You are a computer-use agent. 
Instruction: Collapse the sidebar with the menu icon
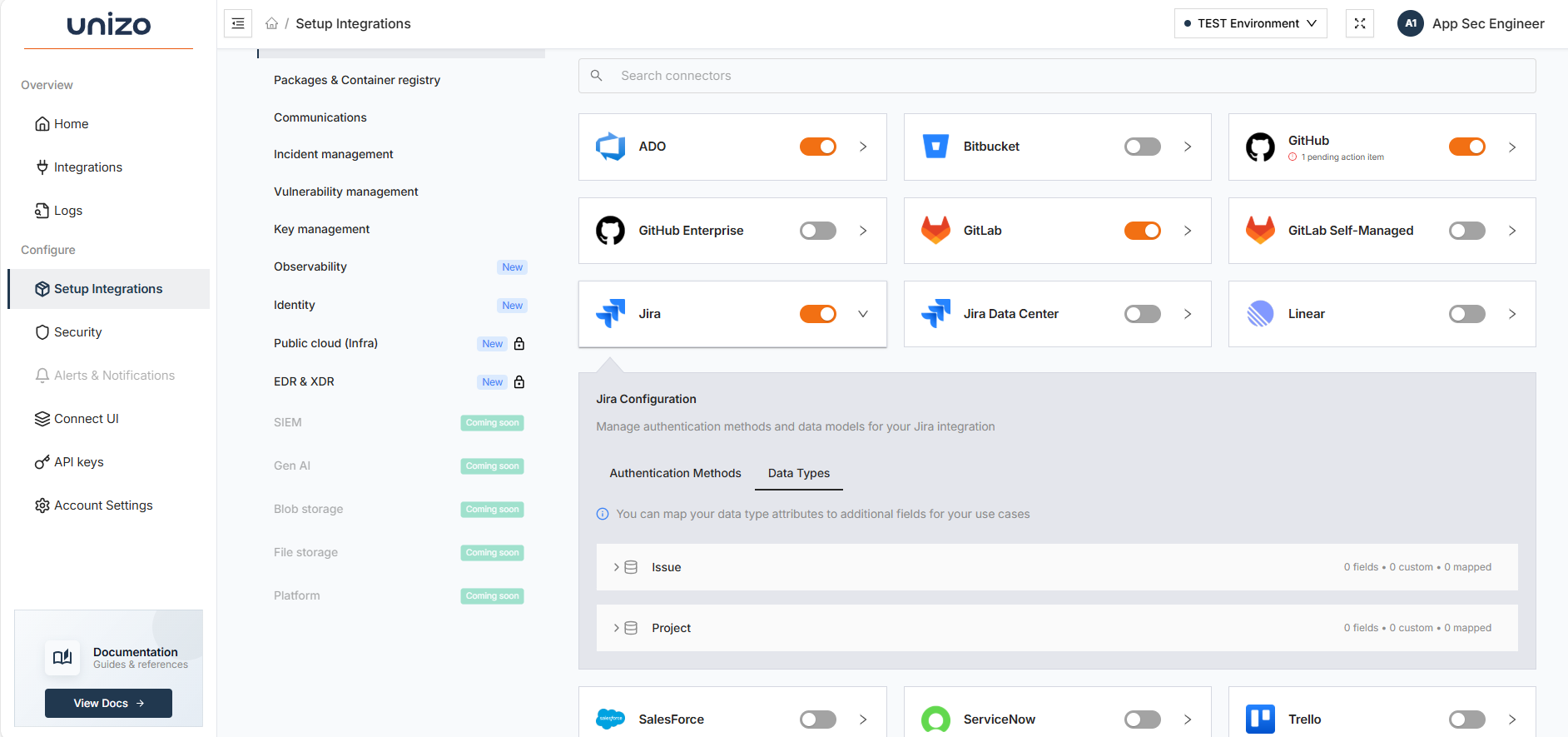pos(238,23)
